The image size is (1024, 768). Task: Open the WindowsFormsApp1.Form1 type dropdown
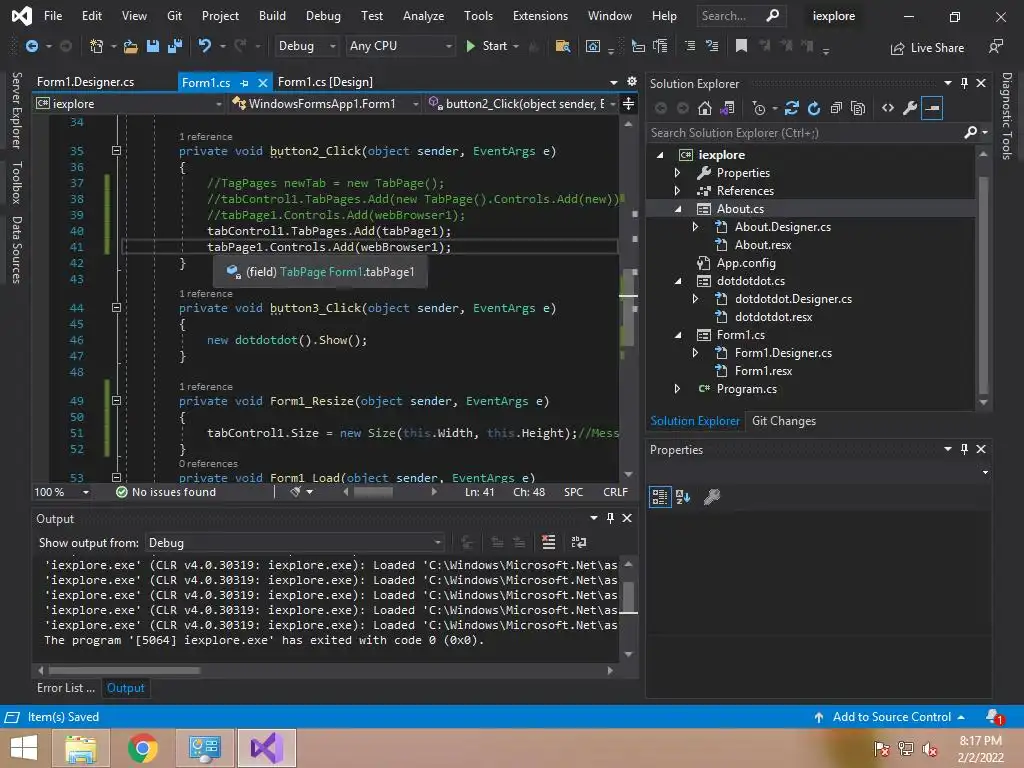(x=325, y=104)
